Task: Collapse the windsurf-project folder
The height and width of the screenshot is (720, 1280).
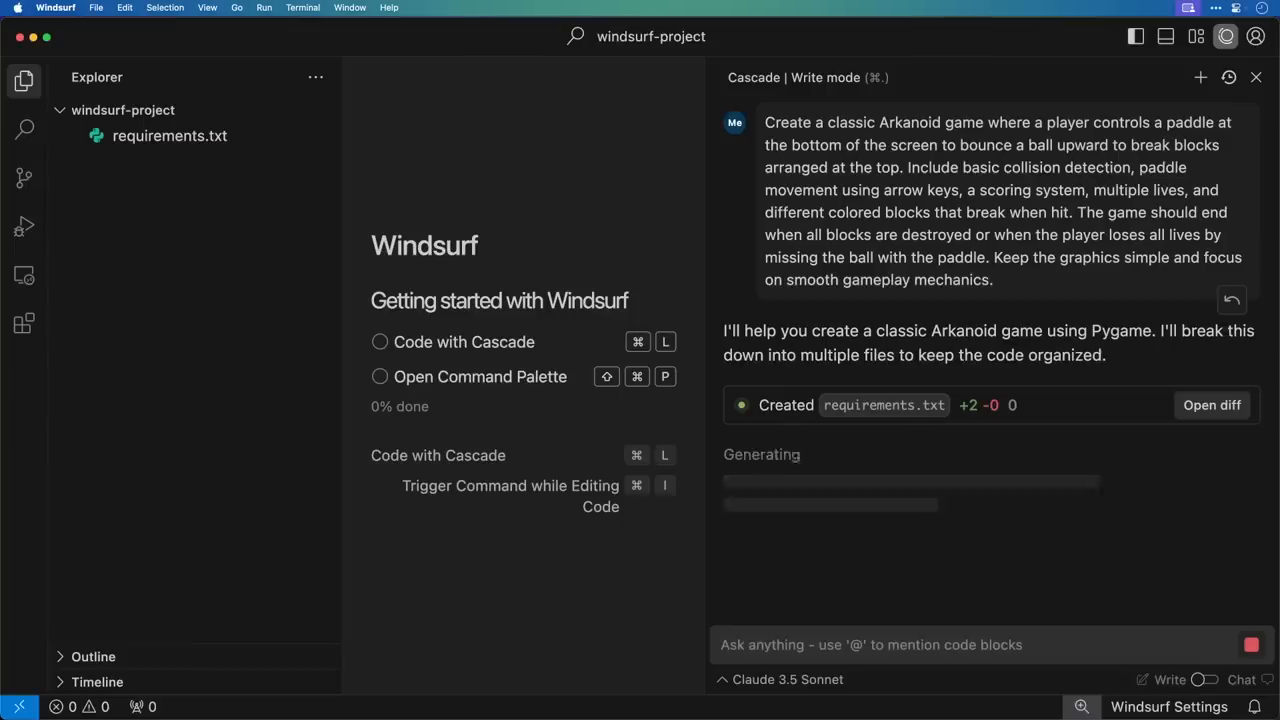Action: click(x=60, y=110)
